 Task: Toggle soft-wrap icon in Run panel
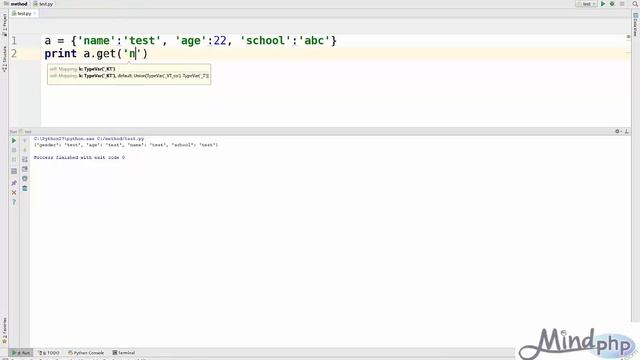[x=24, y=159]
